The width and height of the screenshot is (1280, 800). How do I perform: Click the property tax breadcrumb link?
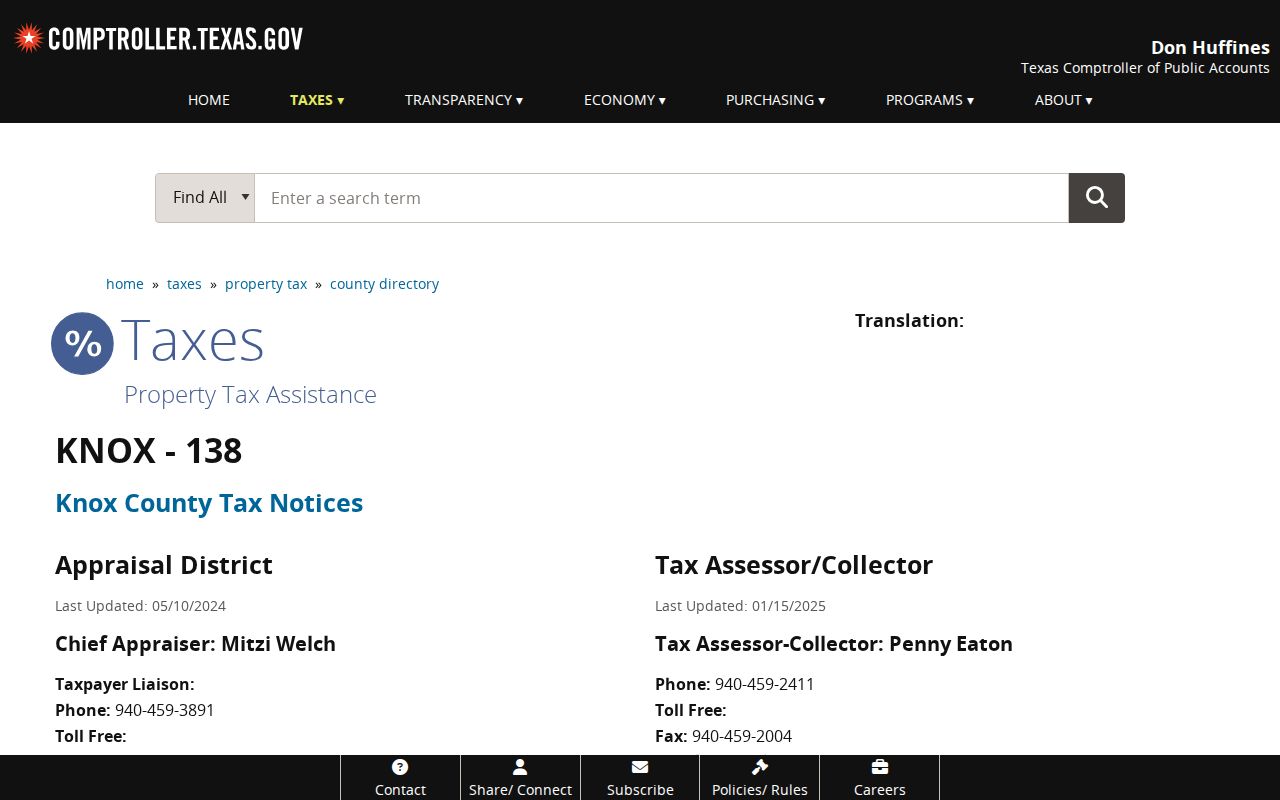coord(266,284)
